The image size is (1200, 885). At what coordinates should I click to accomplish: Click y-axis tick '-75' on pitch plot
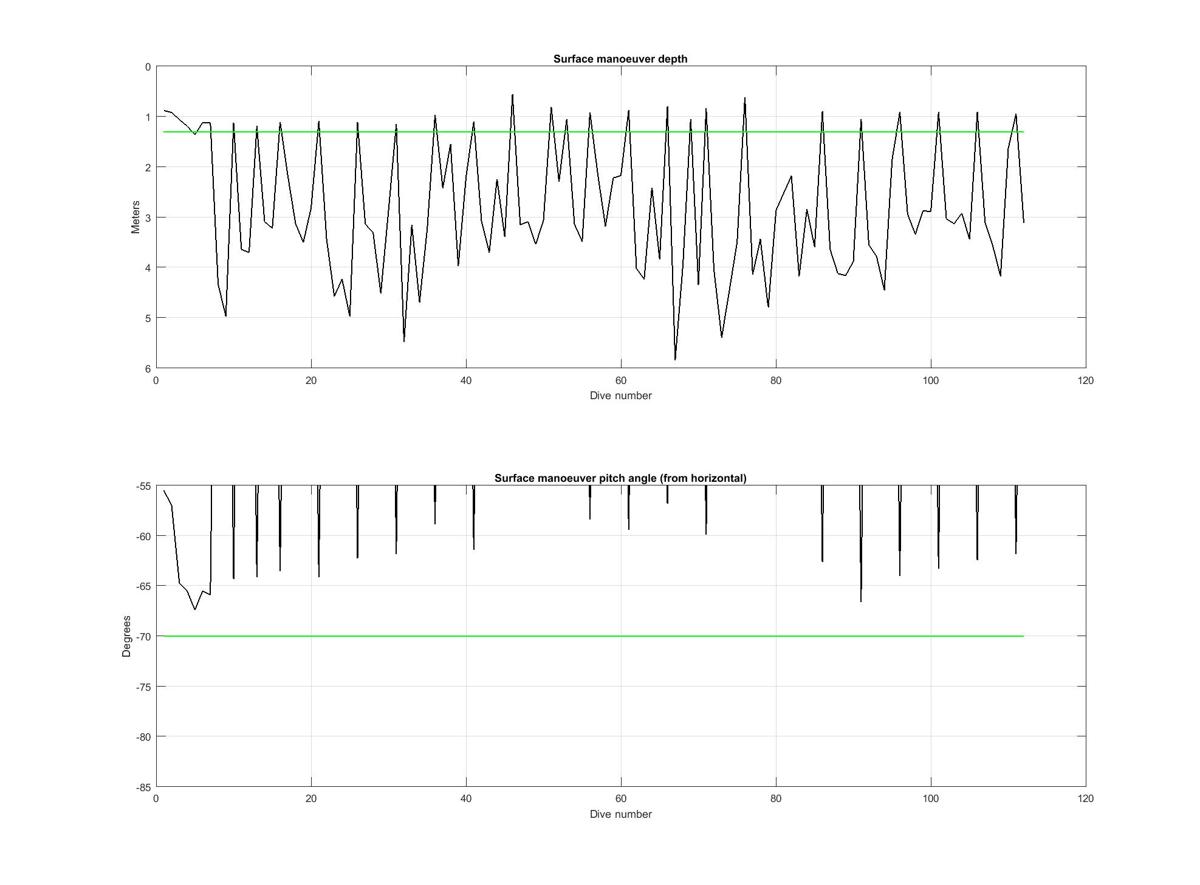[x=142, y=687]
